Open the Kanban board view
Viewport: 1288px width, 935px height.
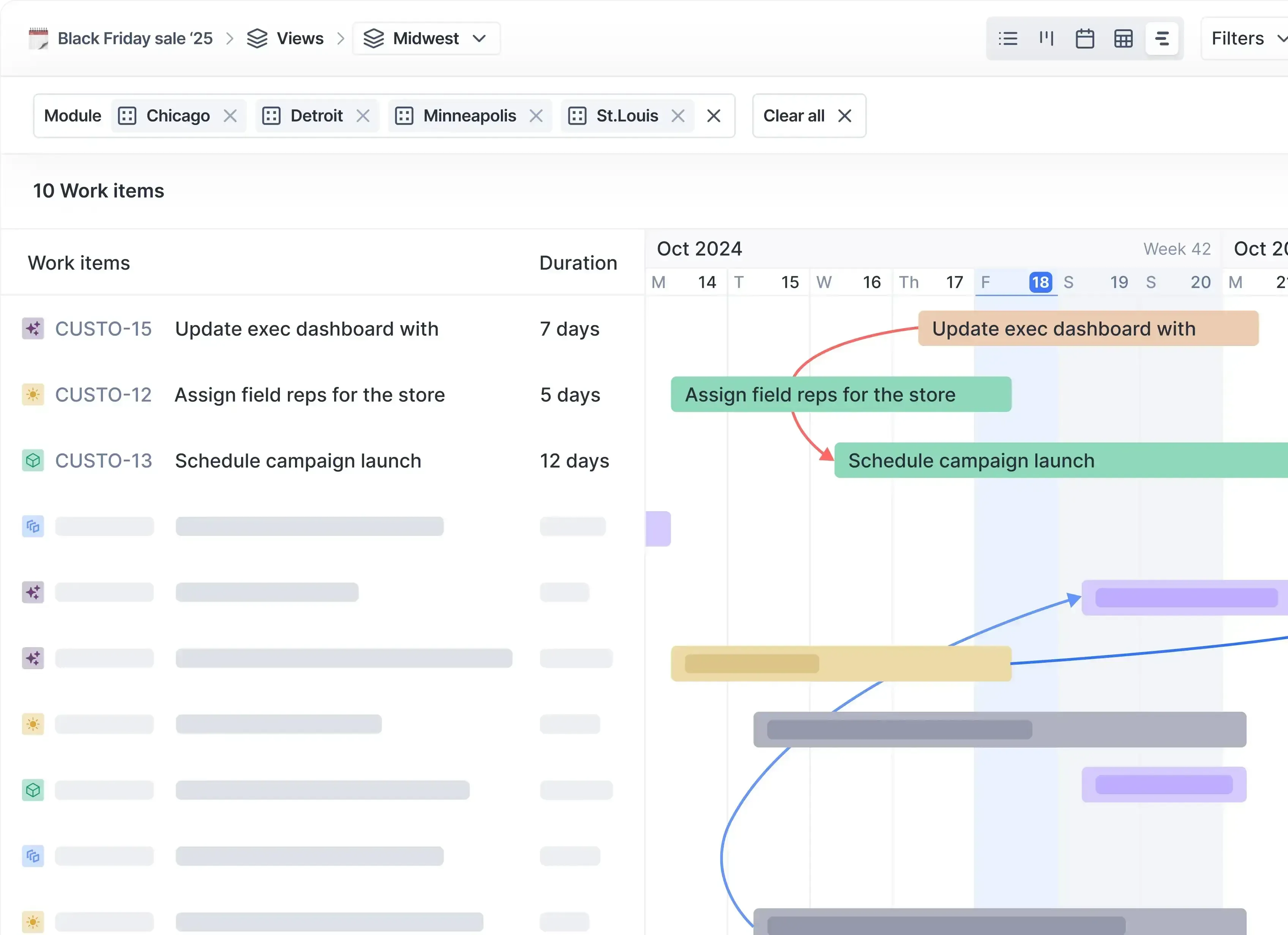point(1046,38)
